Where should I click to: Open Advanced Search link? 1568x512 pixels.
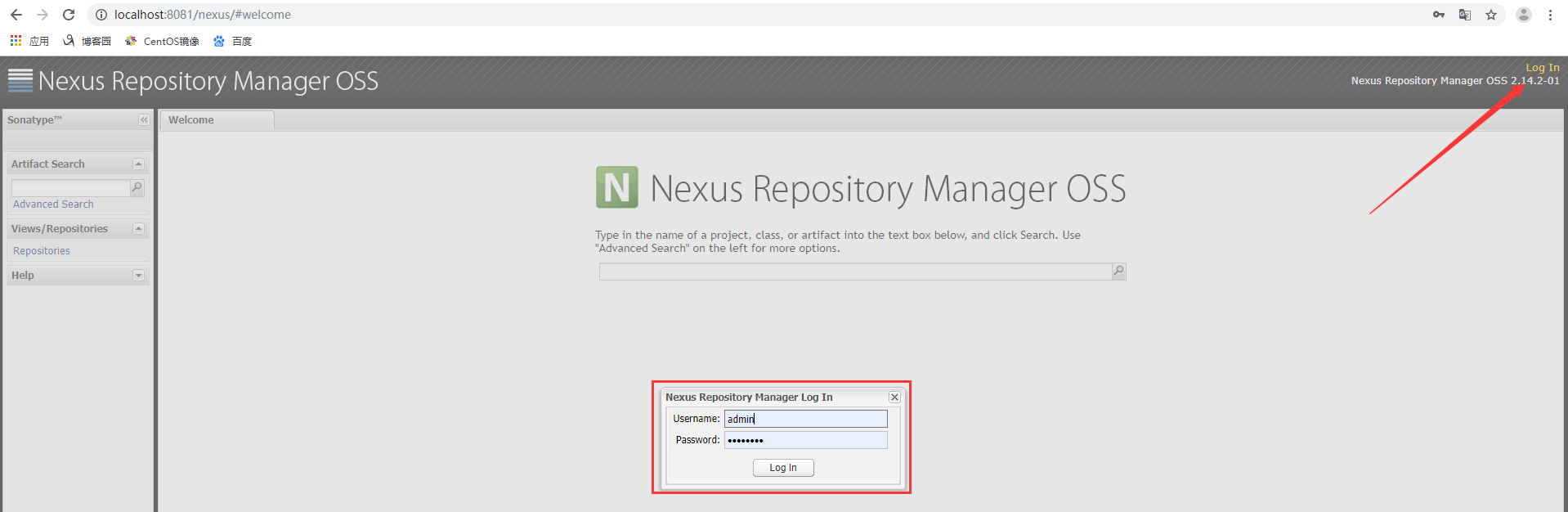[53, 204]
